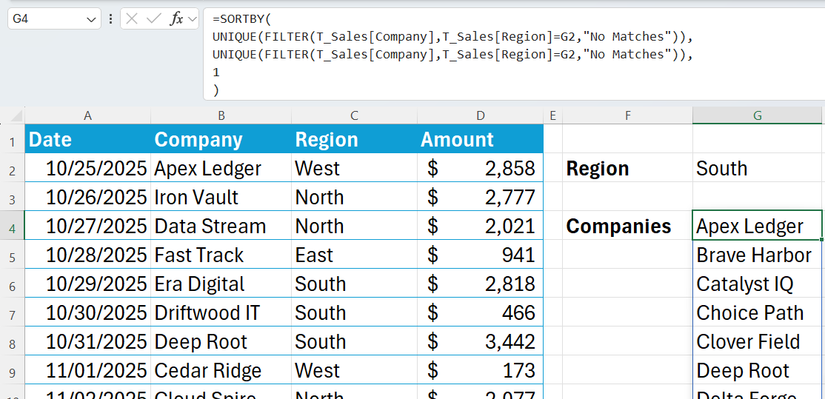Select the Clover Field result cell
The image size is (825, 399).
point(757,342)
